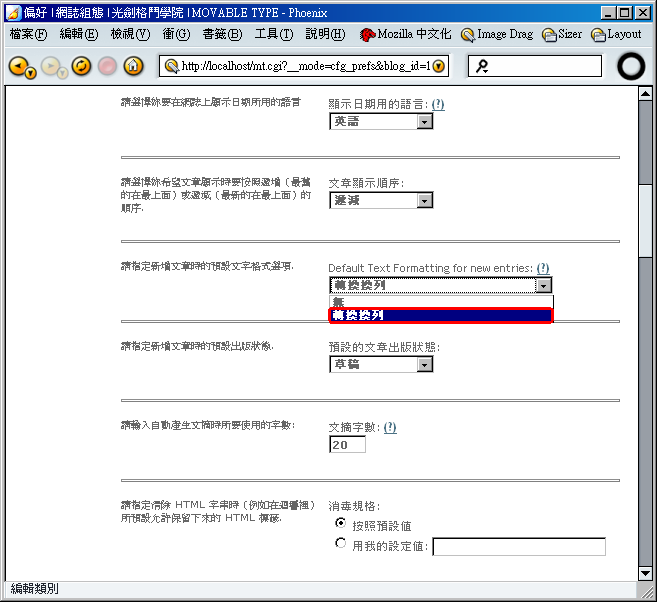Select the 無 option in formatting list
657x602 pixels.
click(442, 302)
